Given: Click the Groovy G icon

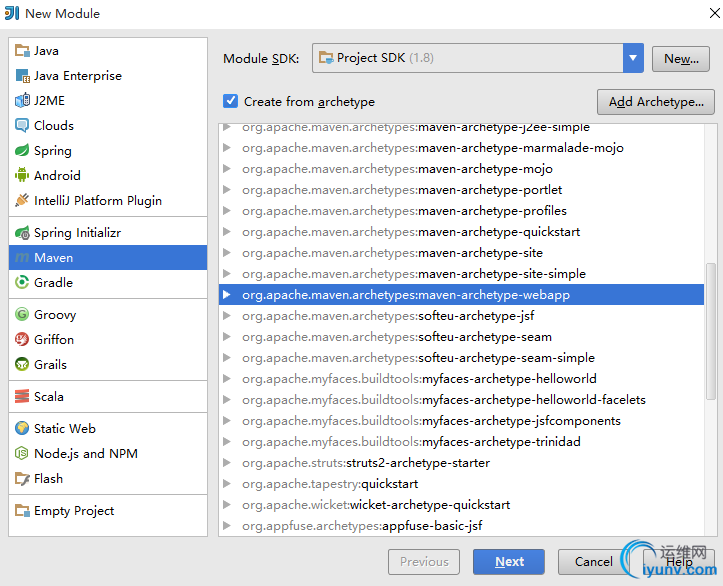Looking at the screenshot, I should coord(22,314).
